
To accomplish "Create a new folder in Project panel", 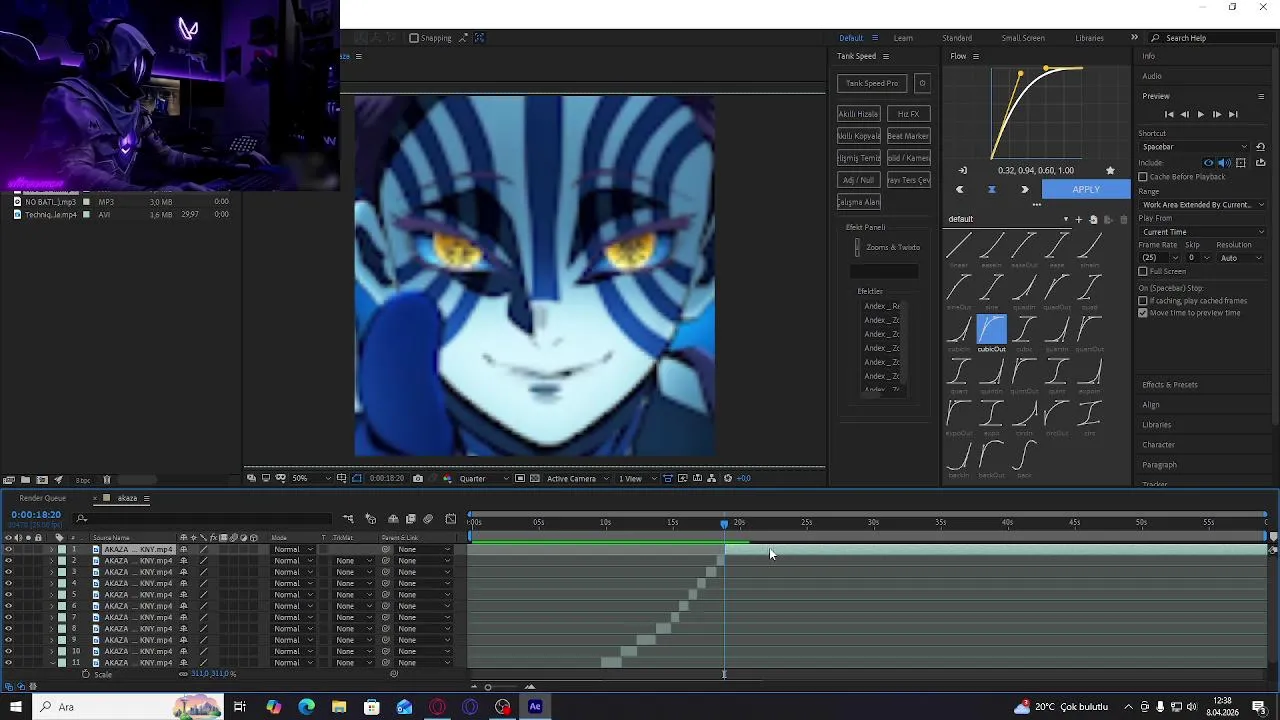I will point(25,480).
